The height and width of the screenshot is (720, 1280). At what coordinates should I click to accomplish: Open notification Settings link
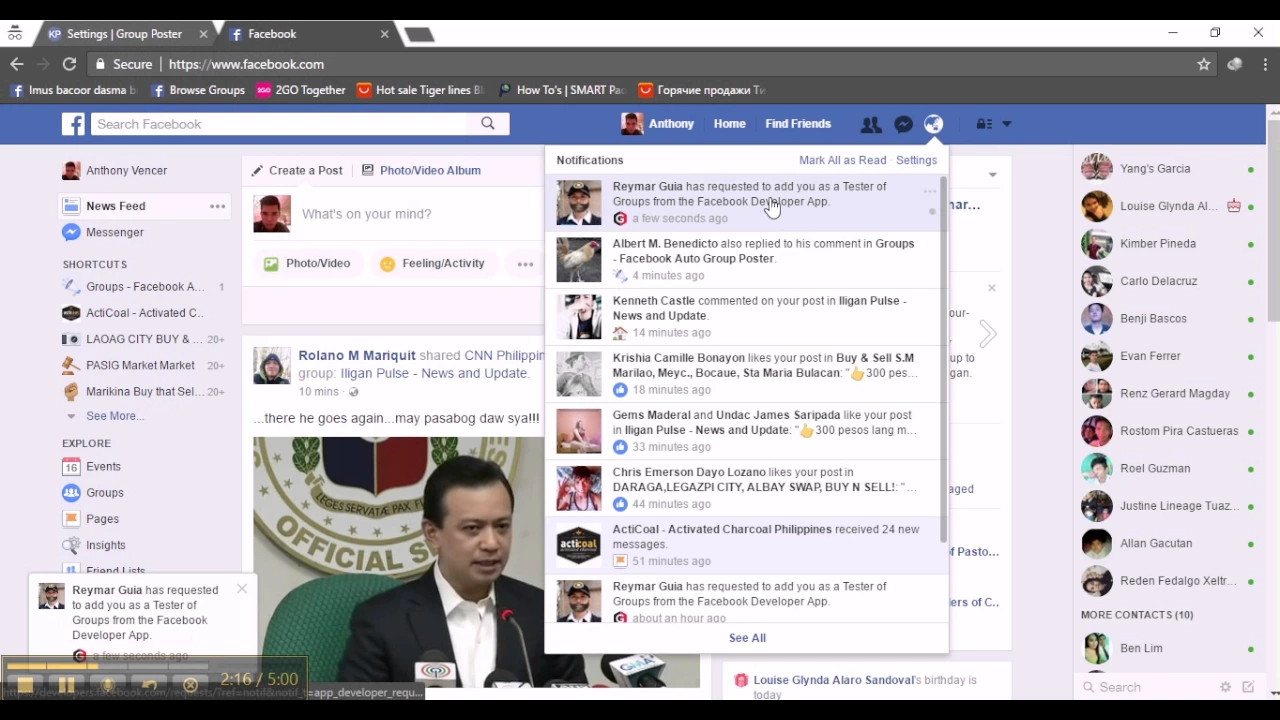[916, 160]
